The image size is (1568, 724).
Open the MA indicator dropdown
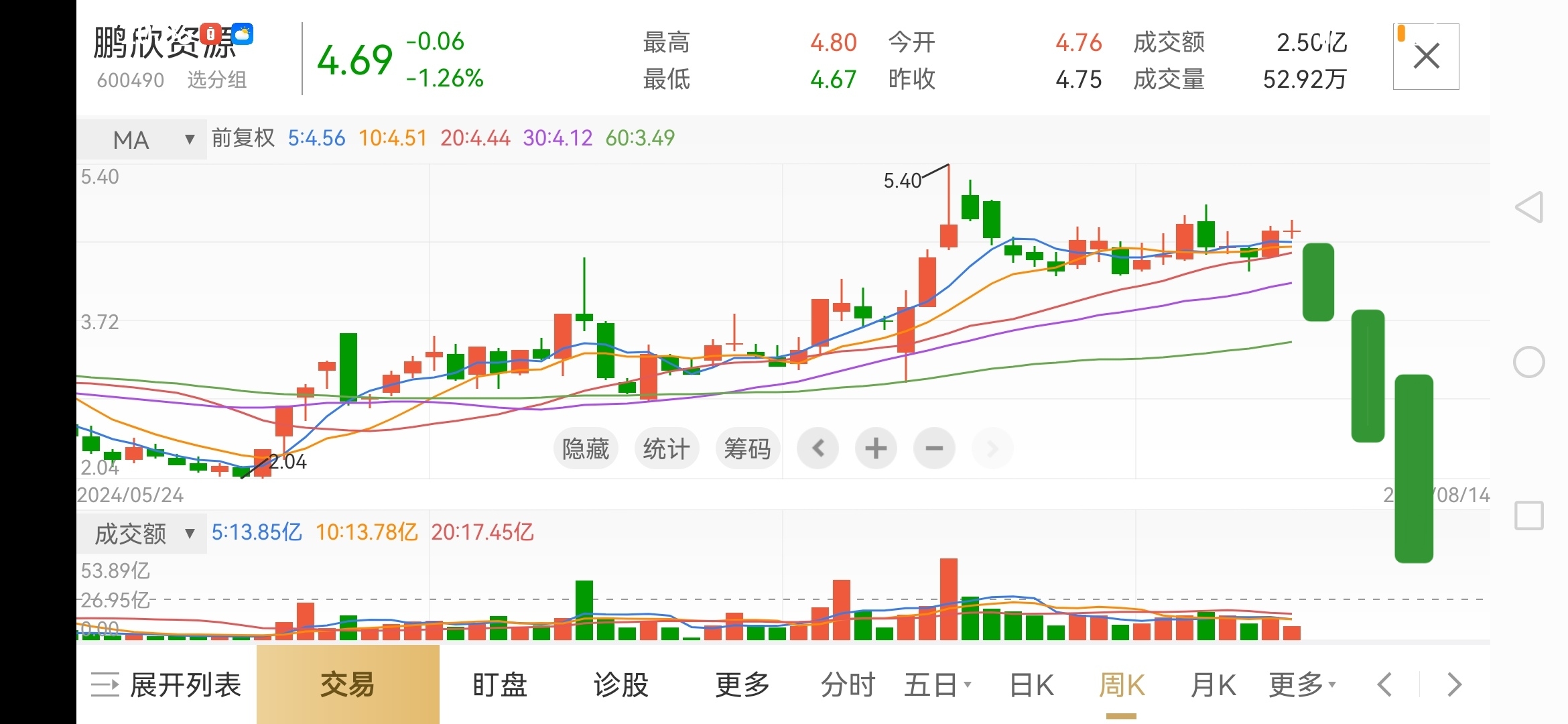coord(142,139)
